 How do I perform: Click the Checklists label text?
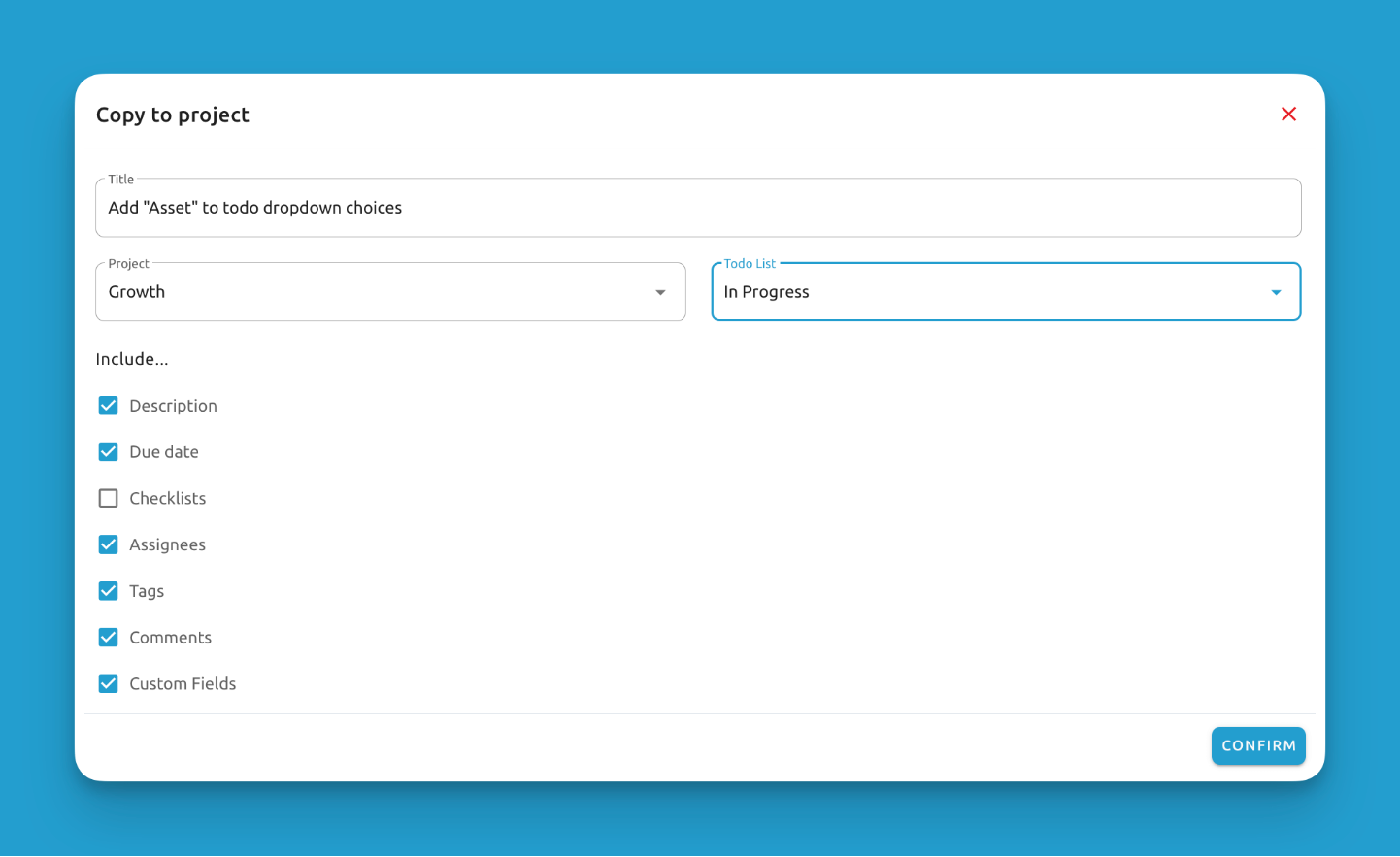168,498
